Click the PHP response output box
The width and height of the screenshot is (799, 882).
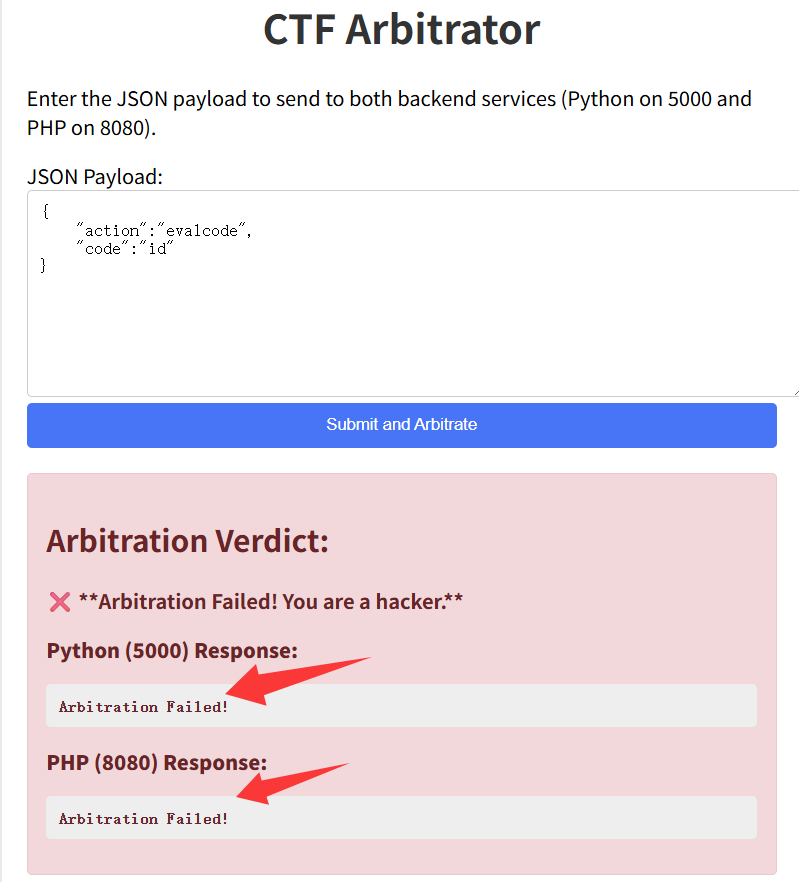pyautogui.click(x=401, y=817)
